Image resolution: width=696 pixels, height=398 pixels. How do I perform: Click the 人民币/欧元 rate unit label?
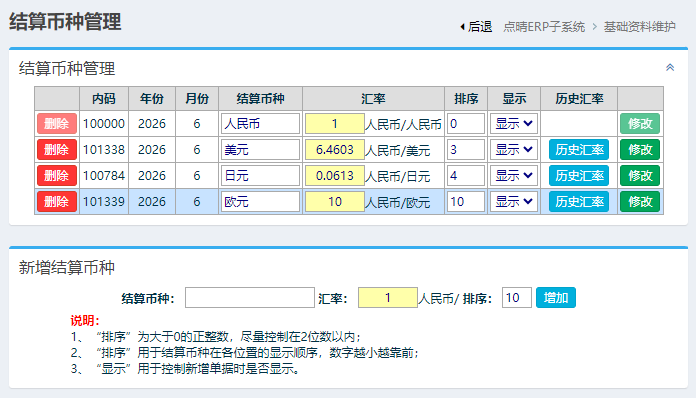[x=398, y=202]
